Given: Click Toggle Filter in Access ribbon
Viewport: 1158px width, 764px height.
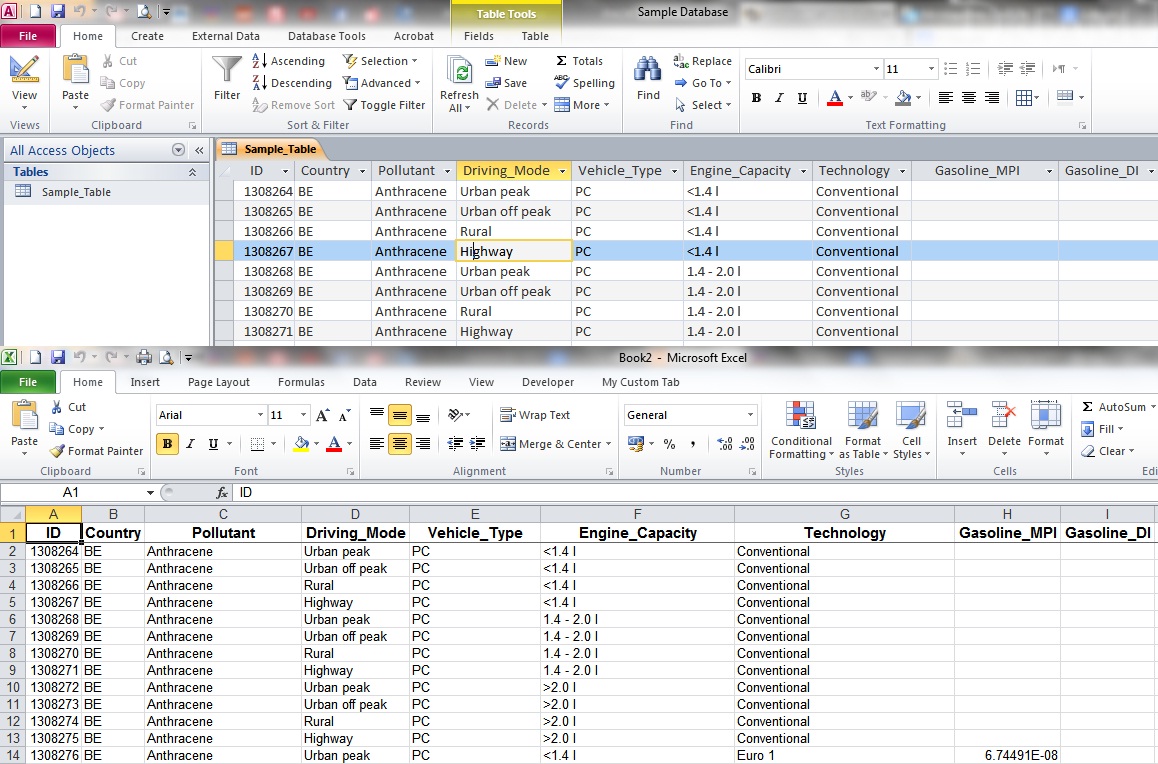Looking at the screenshot, I should click(x=384, y=105).
